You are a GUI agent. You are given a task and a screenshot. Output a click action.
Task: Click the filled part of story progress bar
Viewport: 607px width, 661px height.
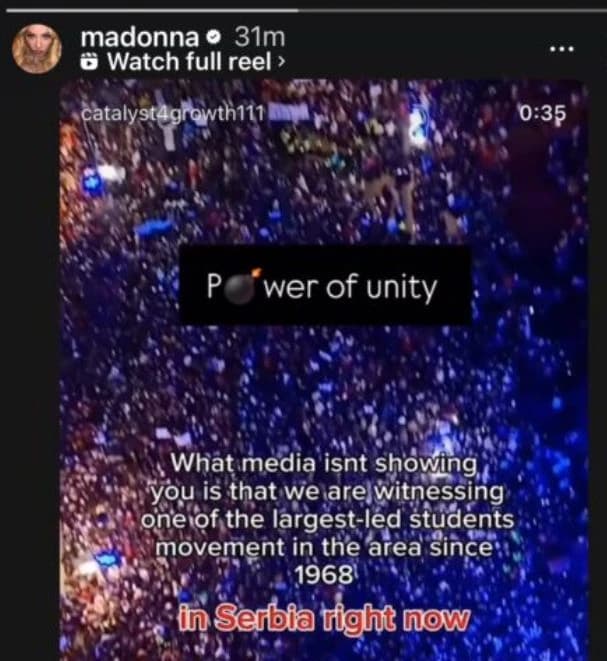tap(152, 11)
